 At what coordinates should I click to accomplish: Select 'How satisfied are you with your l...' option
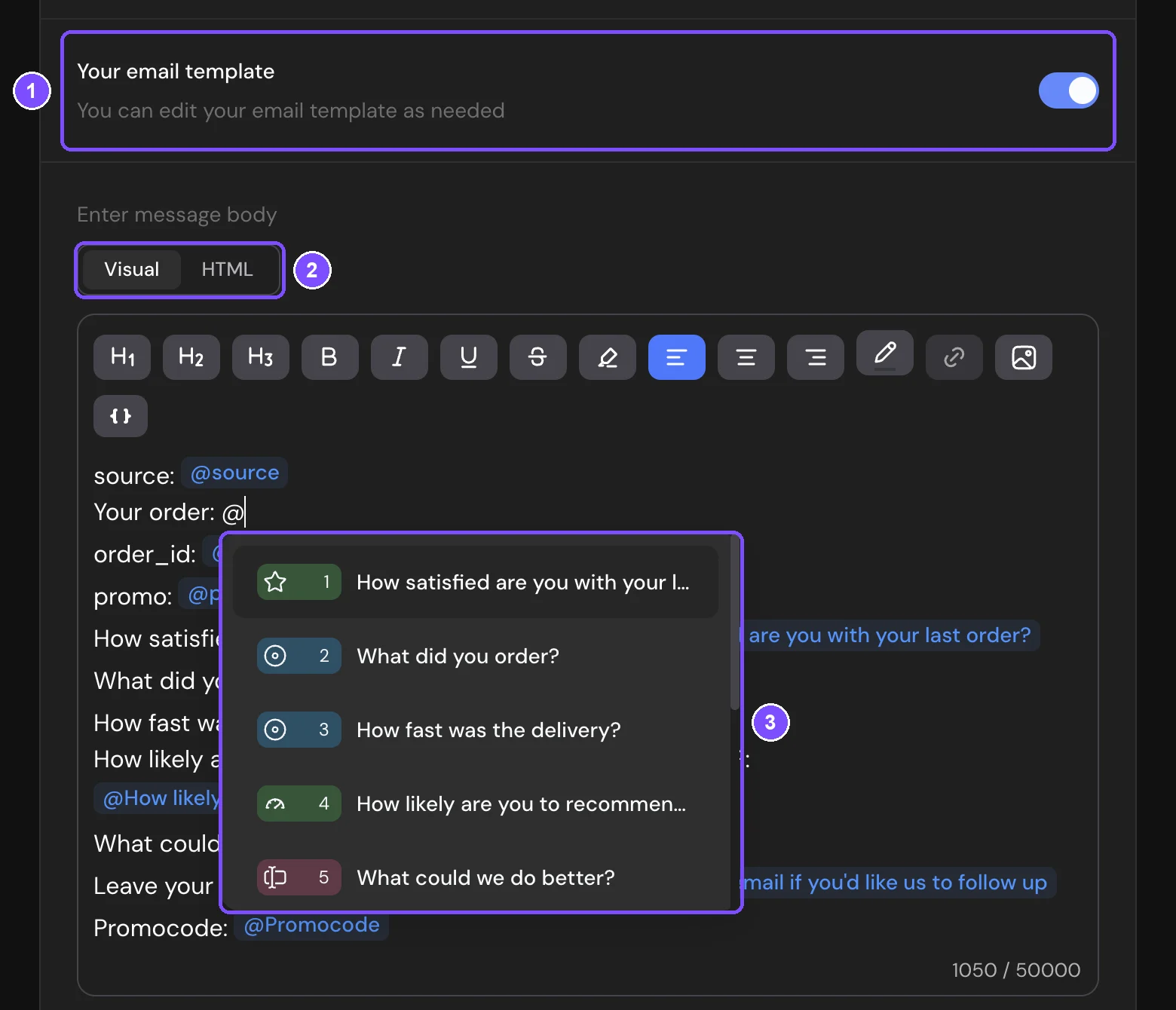pyautogui.click(x=476, y=582)
